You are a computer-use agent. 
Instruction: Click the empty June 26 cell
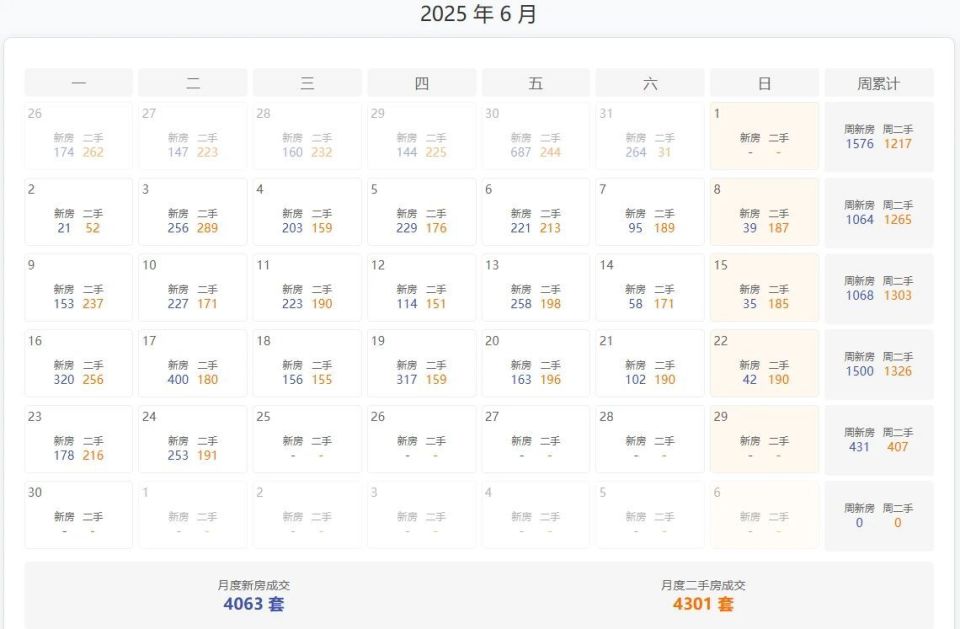pos(421,439)
